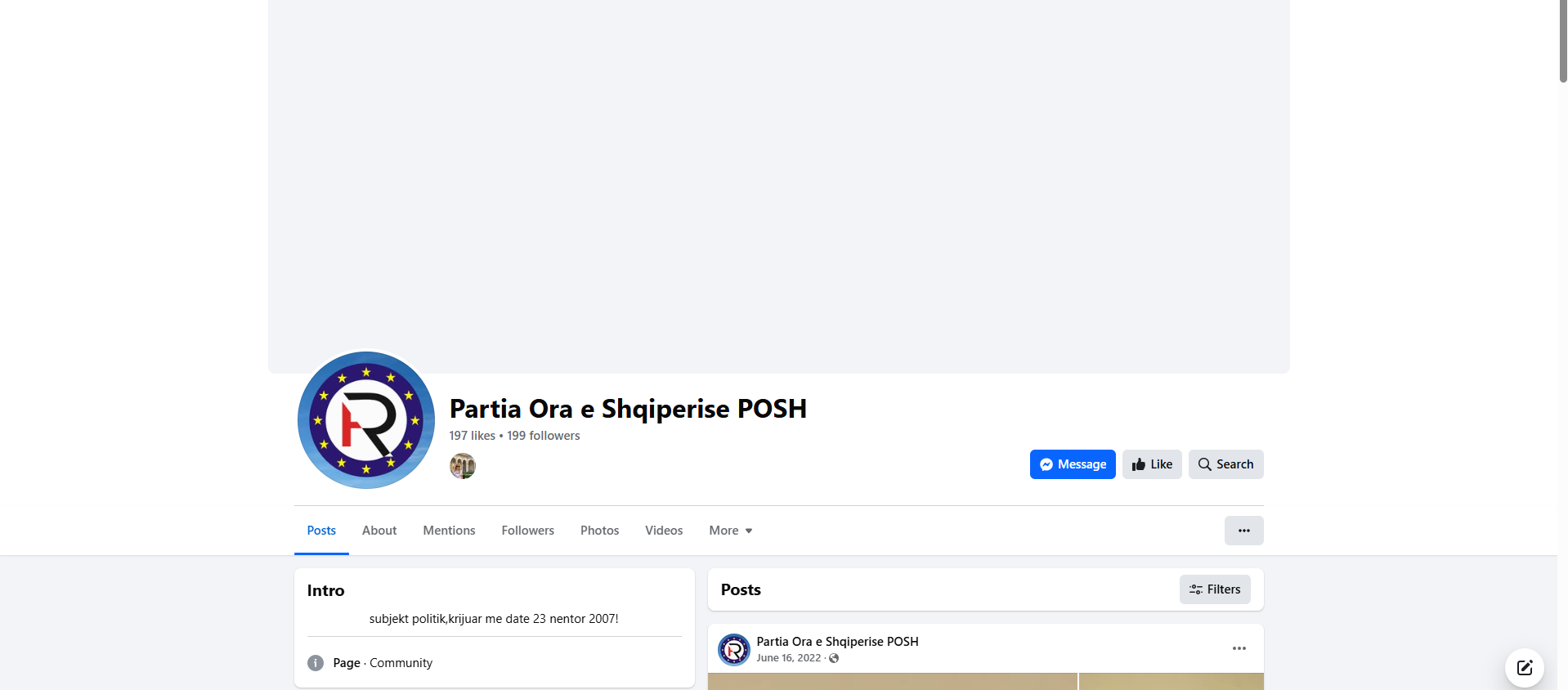Switch to the About tab
Viewport: 1568px width, 690px height.
coord(379,531)
